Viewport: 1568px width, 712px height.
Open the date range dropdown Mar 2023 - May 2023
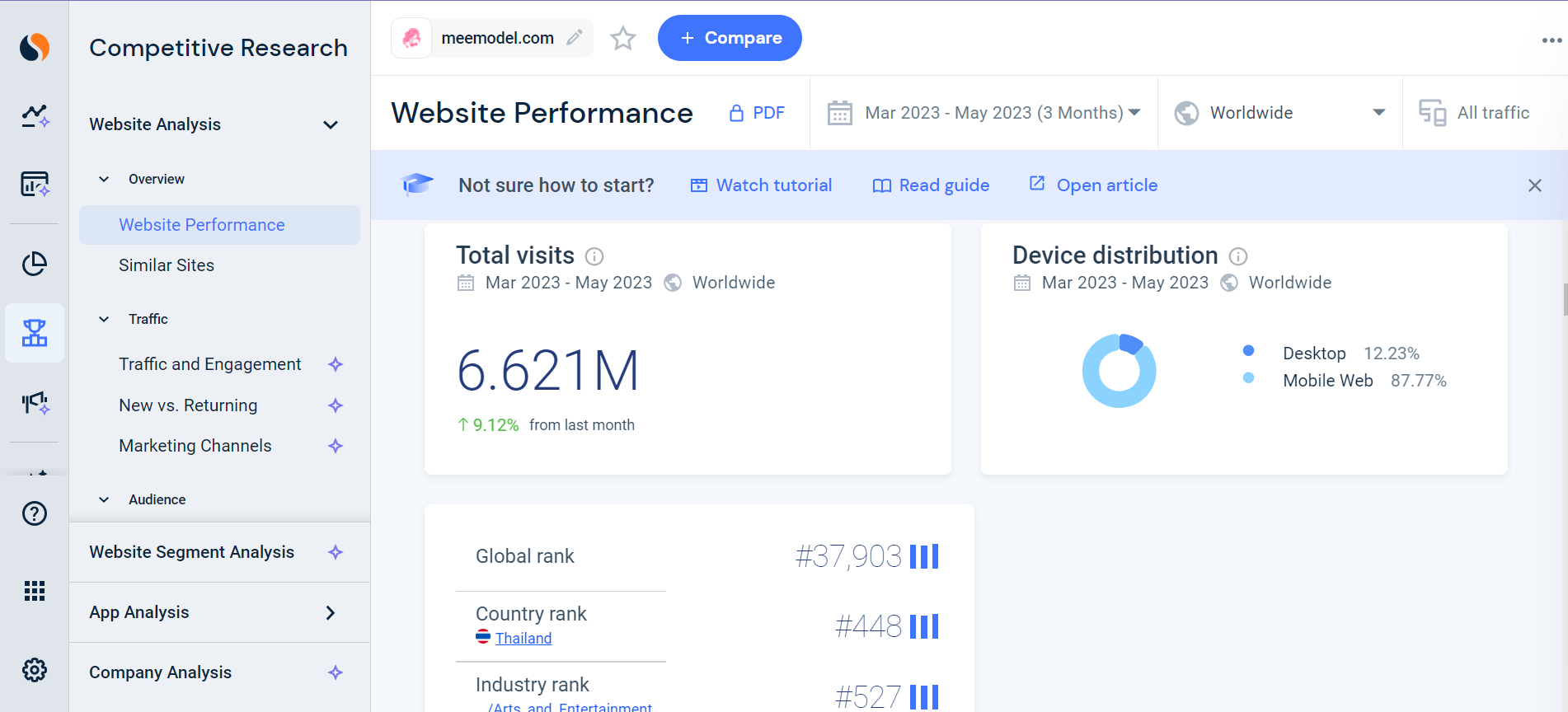[985, 113]
